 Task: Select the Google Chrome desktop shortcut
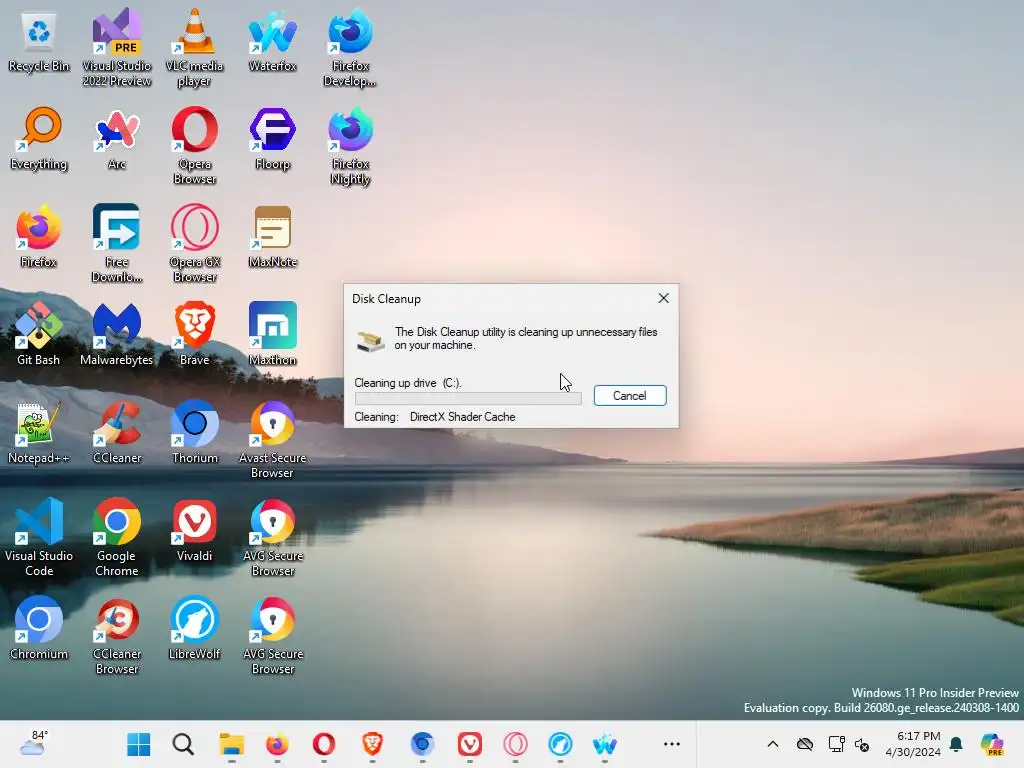click(117, 538)
